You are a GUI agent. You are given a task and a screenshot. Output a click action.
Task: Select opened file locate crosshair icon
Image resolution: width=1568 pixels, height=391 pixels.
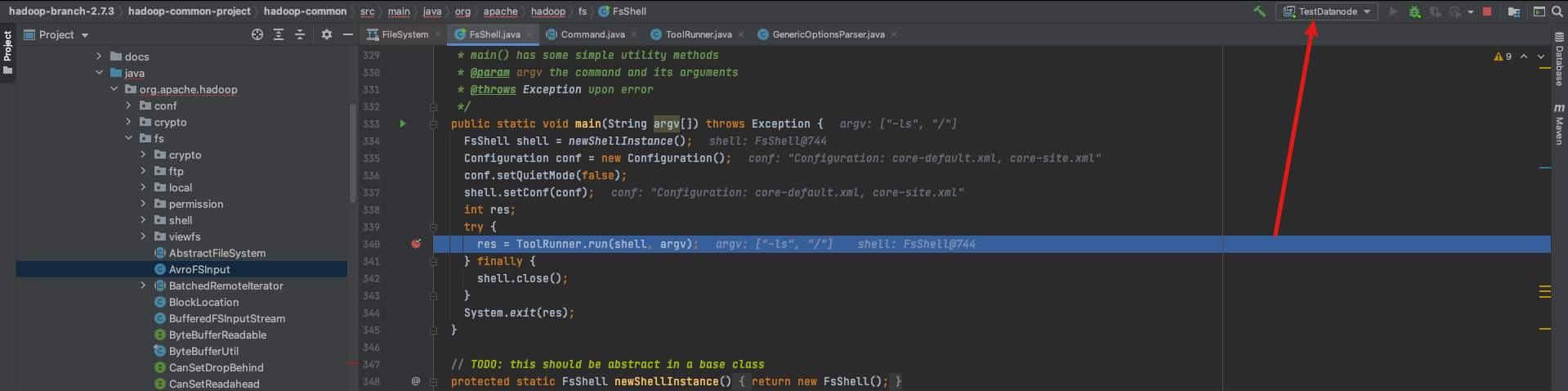(x=257, y=34)
